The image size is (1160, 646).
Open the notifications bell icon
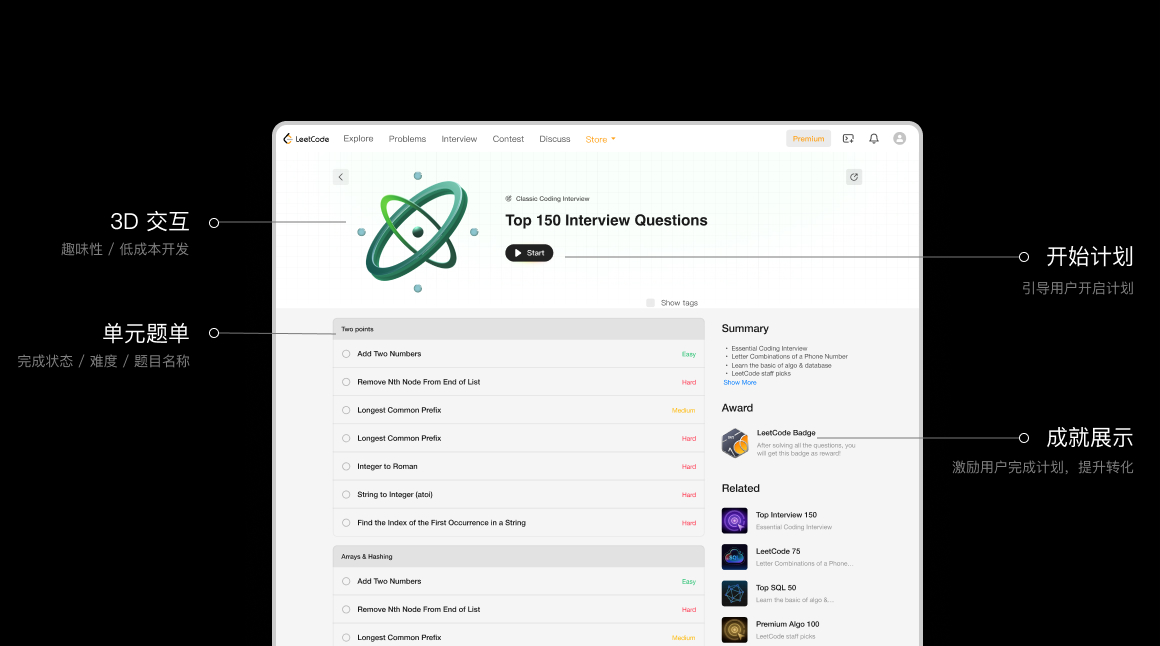pyautogui.click(x=874, y=139)
